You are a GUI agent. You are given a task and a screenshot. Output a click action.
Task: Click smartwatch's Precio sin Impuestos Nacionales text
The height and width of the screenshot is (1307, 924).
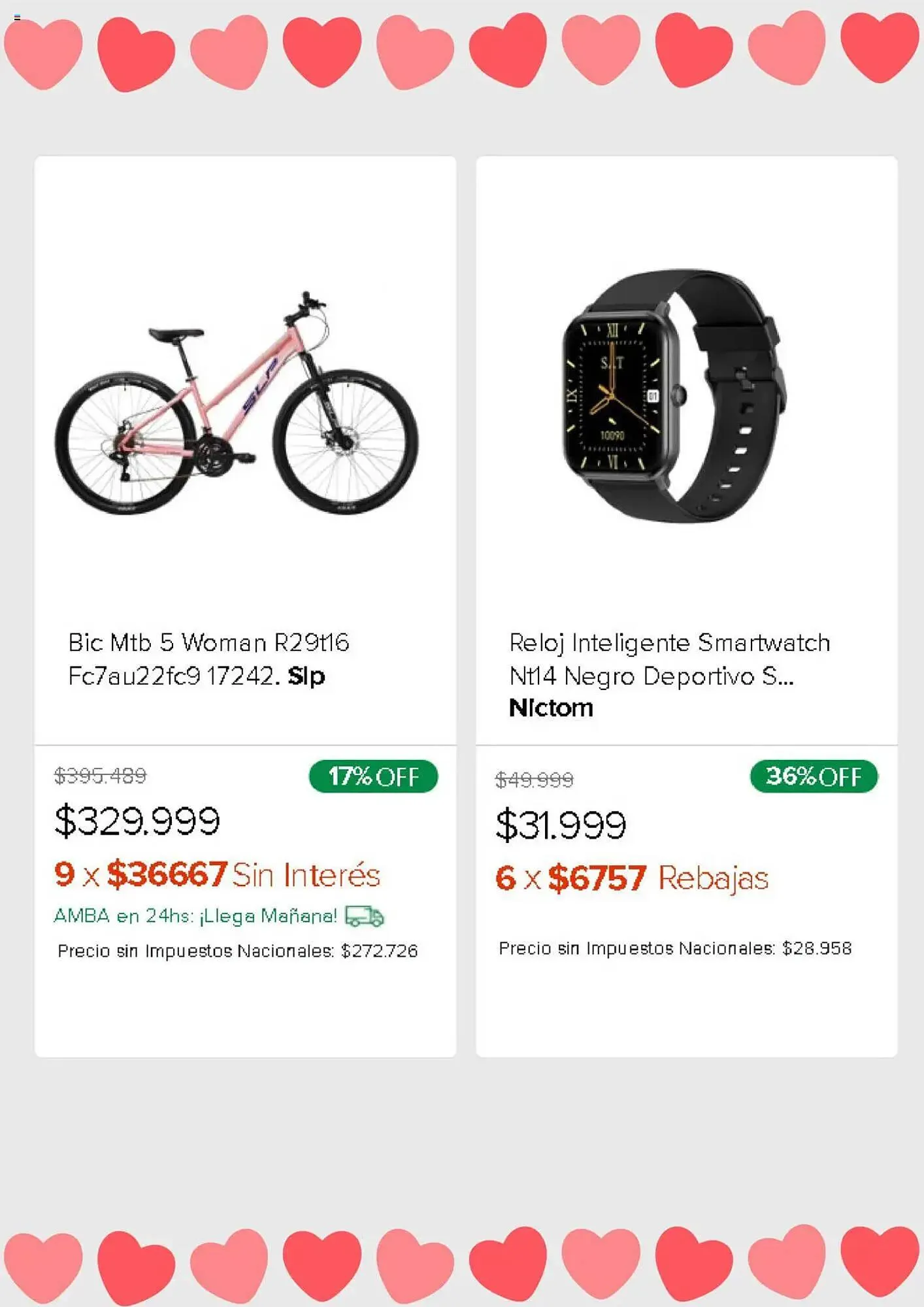coord(675,948)
